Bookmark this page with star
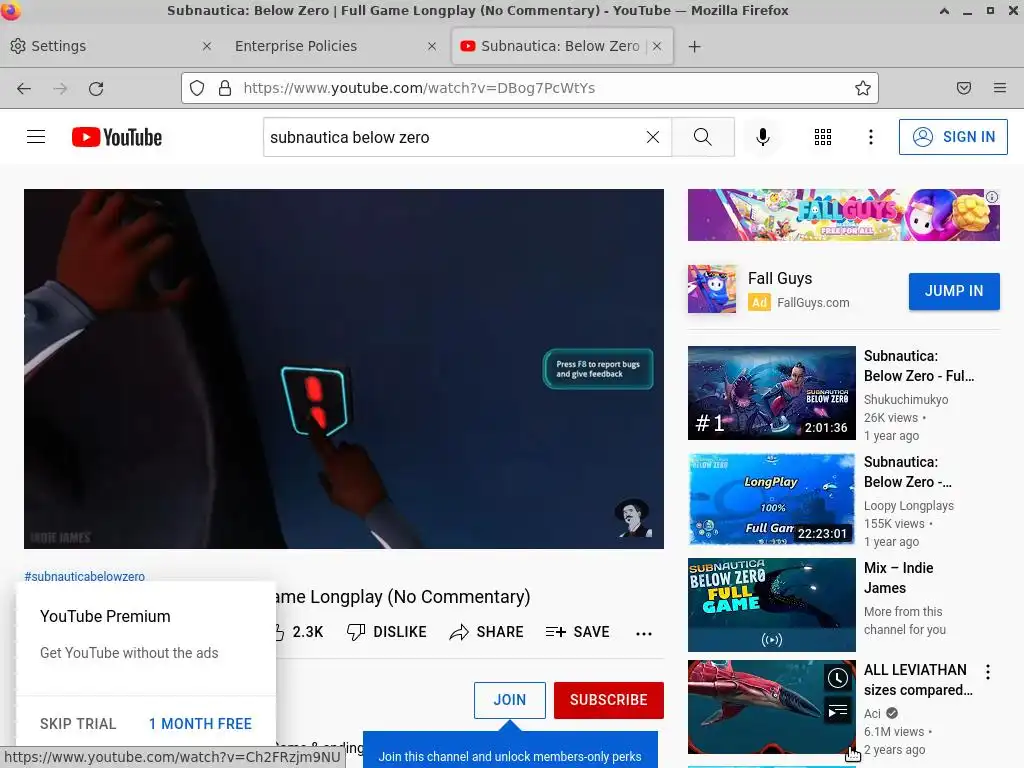 863,88
